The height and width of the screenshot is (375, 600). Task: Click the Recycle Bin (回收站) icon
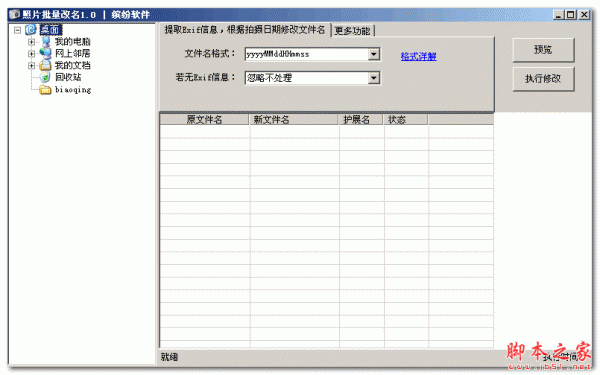tap(45, 77)
